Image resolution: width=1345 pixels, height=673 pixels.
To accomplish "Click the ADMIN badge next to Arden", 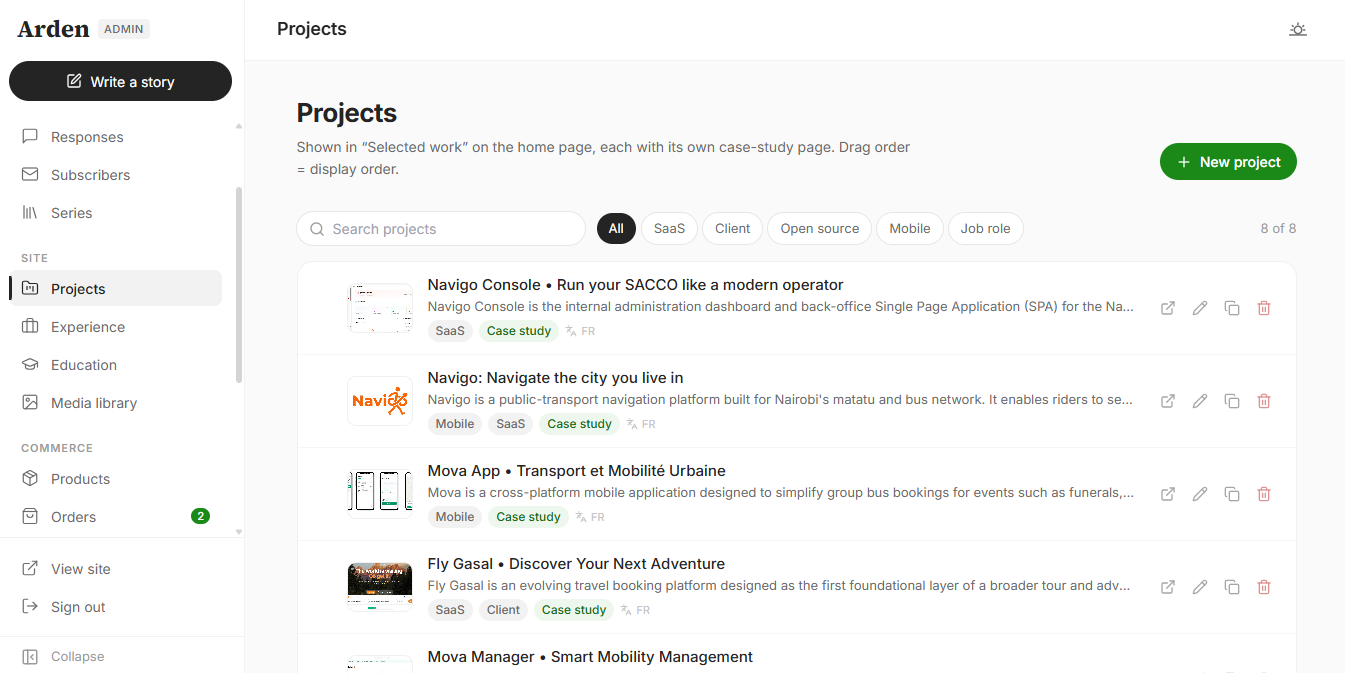I will click(124, 29).
